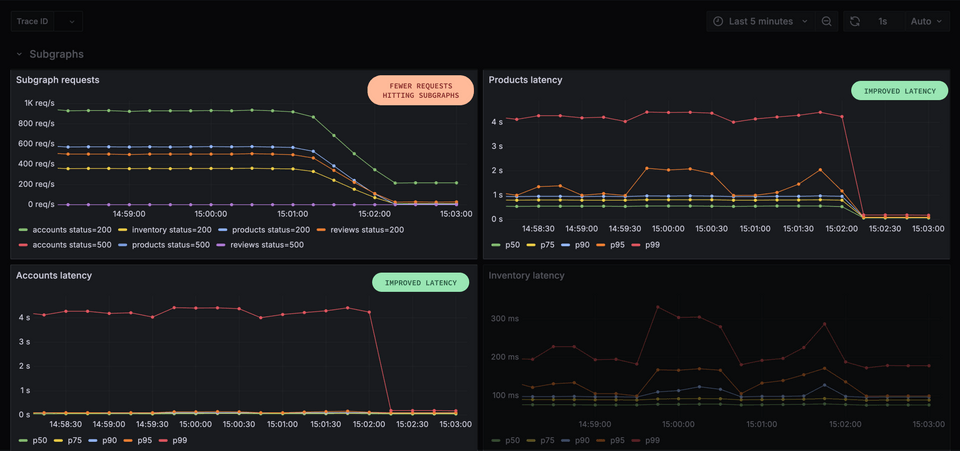The width and height of the screenshot is (960, 451).
Task: Toggle p50 series in Products latency legend
Action: click(x=505, y=245)
